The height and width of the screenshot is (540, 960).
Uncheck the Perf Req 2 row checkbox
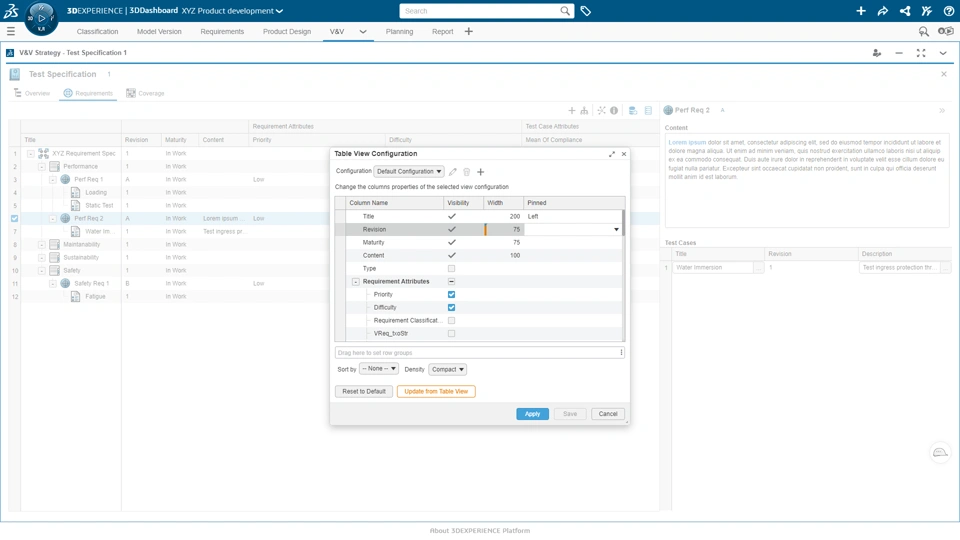pos(15,219)
